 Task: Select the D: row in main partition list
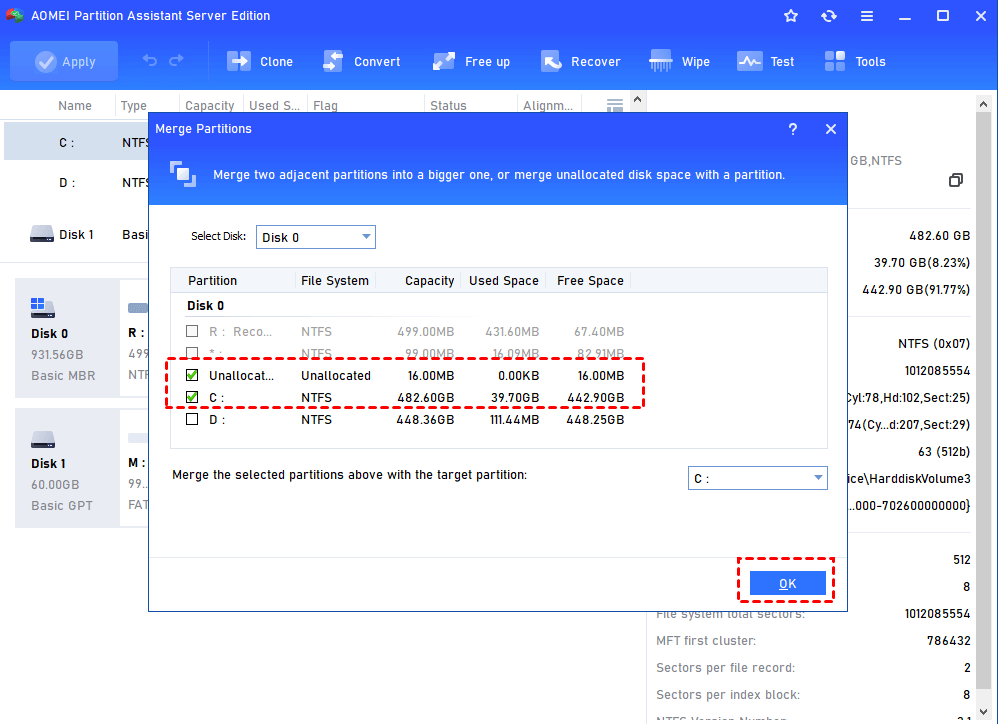[x=76, y=183]
